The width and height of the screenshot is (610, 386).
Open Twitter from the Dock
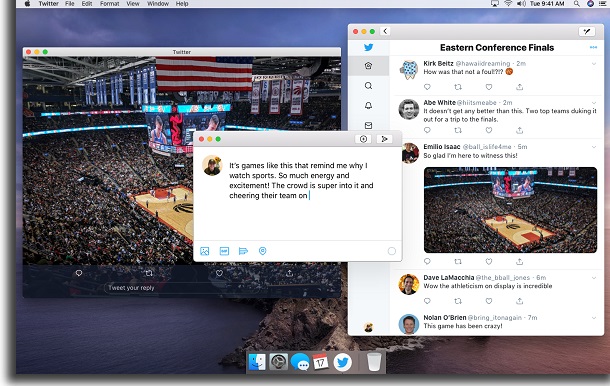pyautogui.click(x=342, y=362)
